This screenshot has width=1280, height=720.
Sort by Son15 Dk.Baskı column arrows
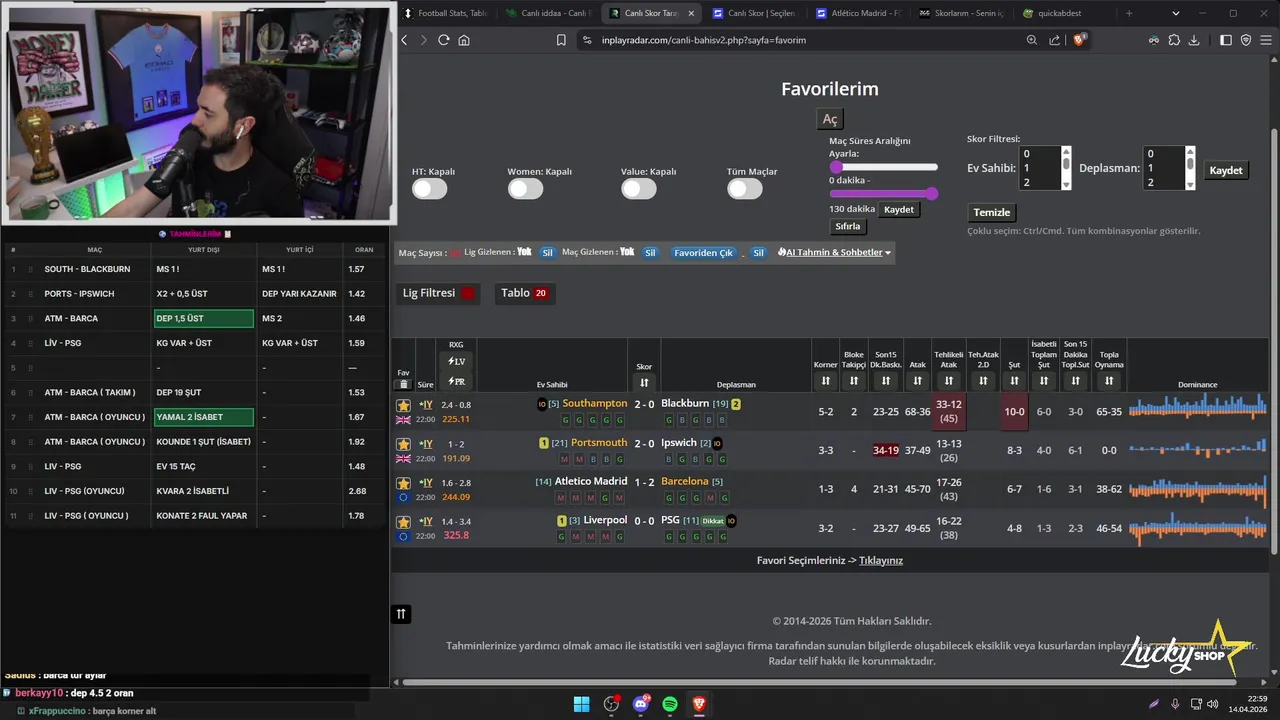(885, 381)
